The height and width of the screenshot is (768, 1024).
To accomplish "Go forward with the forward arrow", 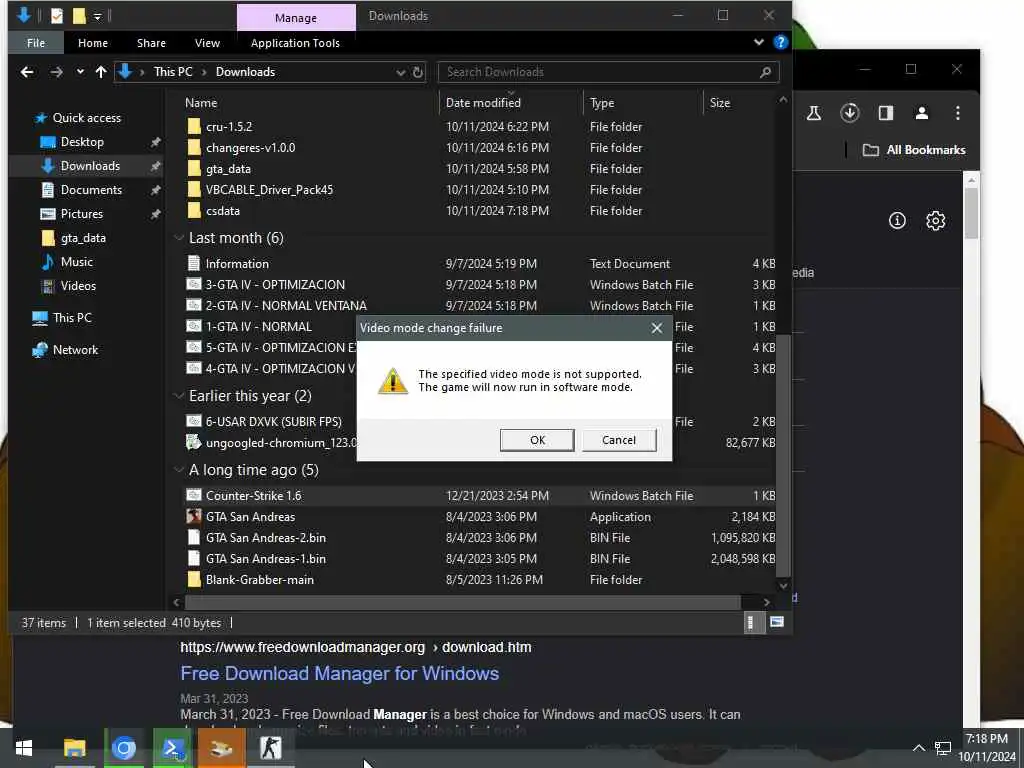I will (x=57, y=72).
